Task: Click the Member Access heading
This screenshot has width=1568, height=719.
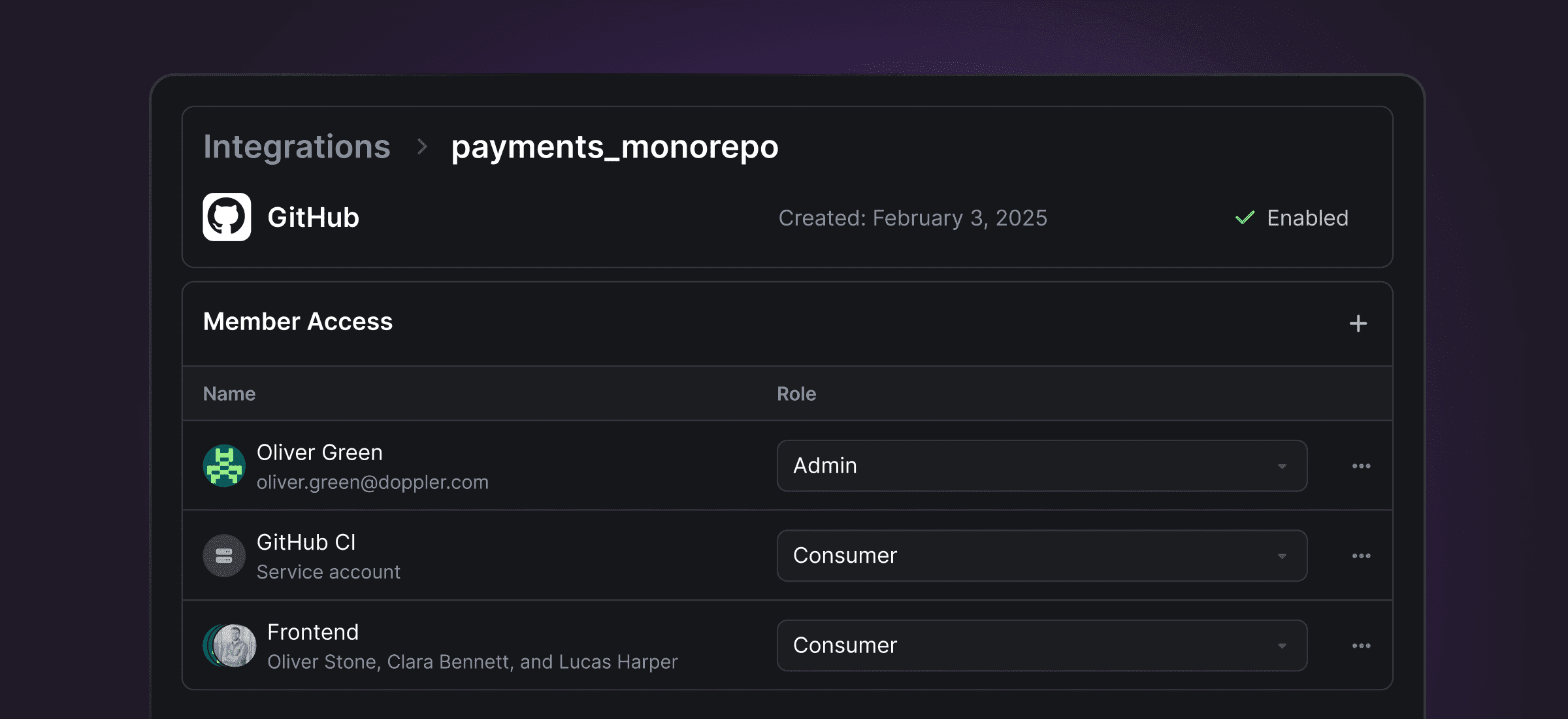Action: click(x=298, y=322)
